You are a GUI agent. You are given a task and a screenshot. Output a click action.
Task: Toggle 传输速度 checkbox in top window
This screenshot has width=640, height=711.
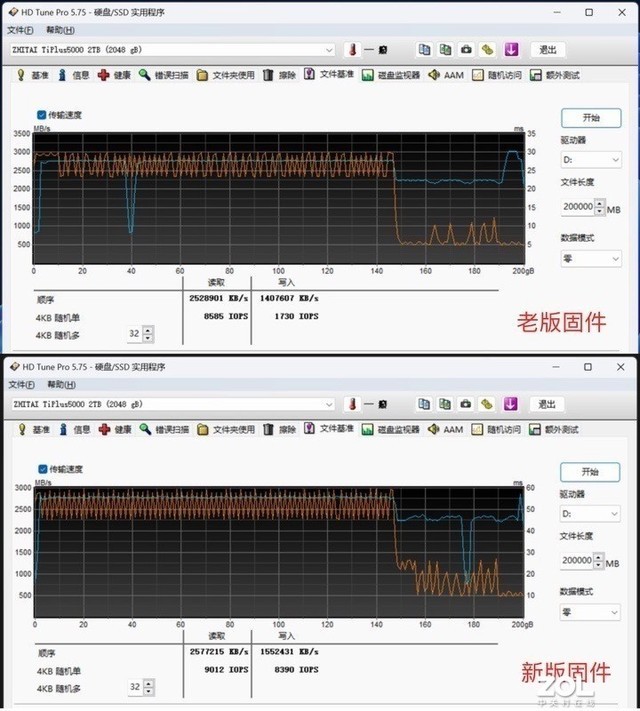[x=41, y=115]
